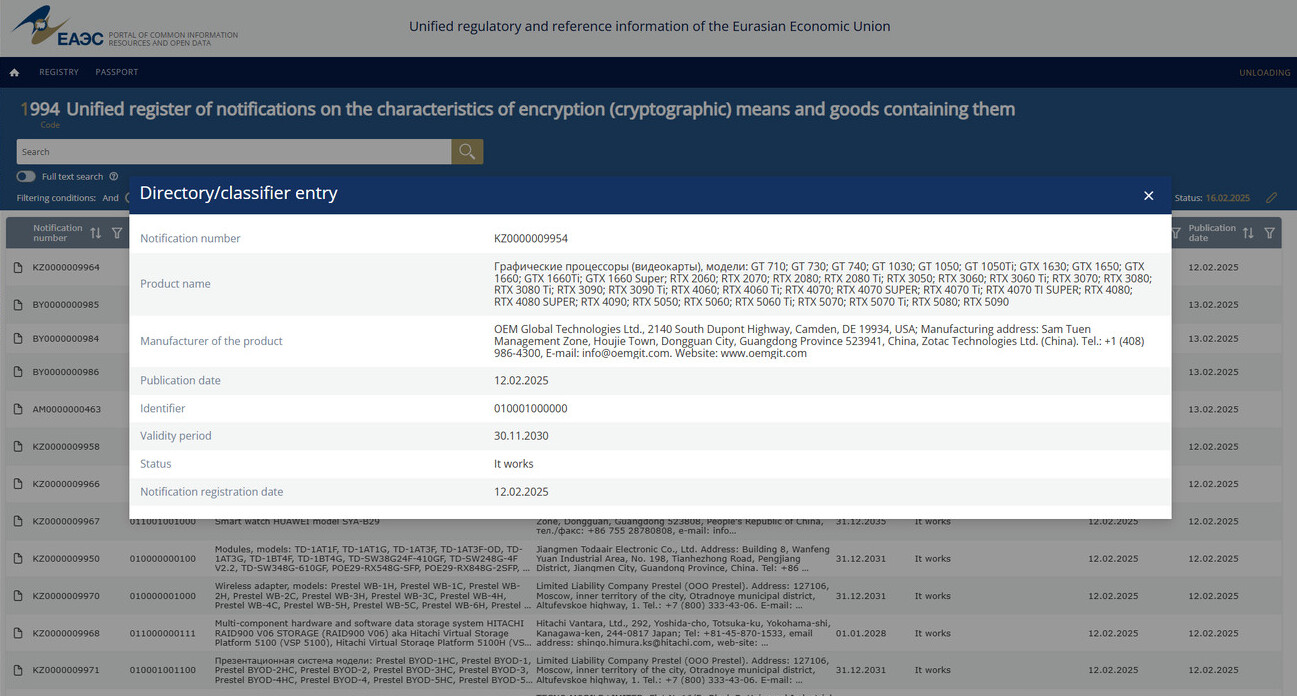Filter the Notification number column
The image size is (1297, 696).
click(x=117, y=233)
